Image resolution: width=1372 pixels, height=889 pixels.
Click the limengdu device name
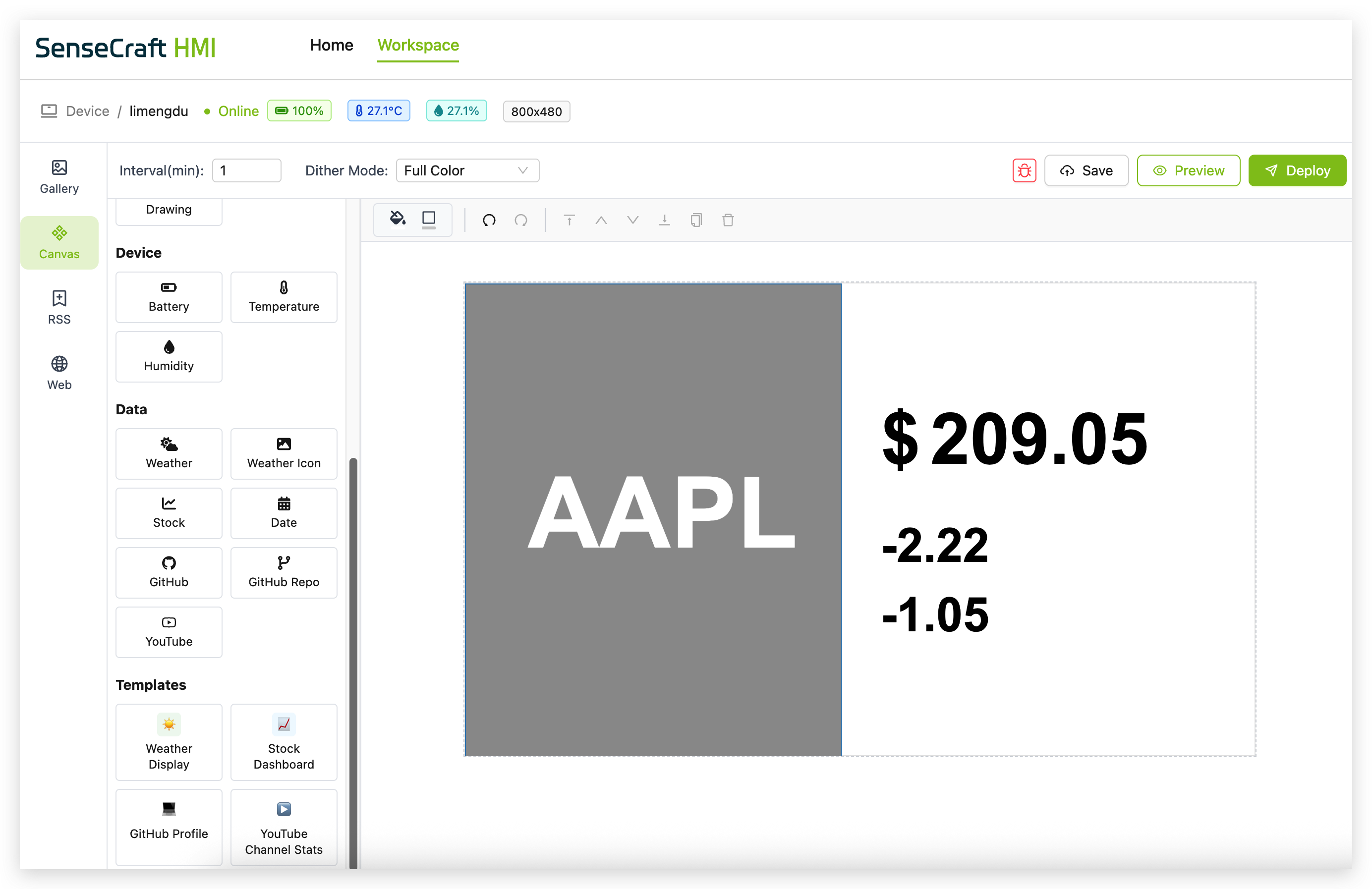coord(159,111)
